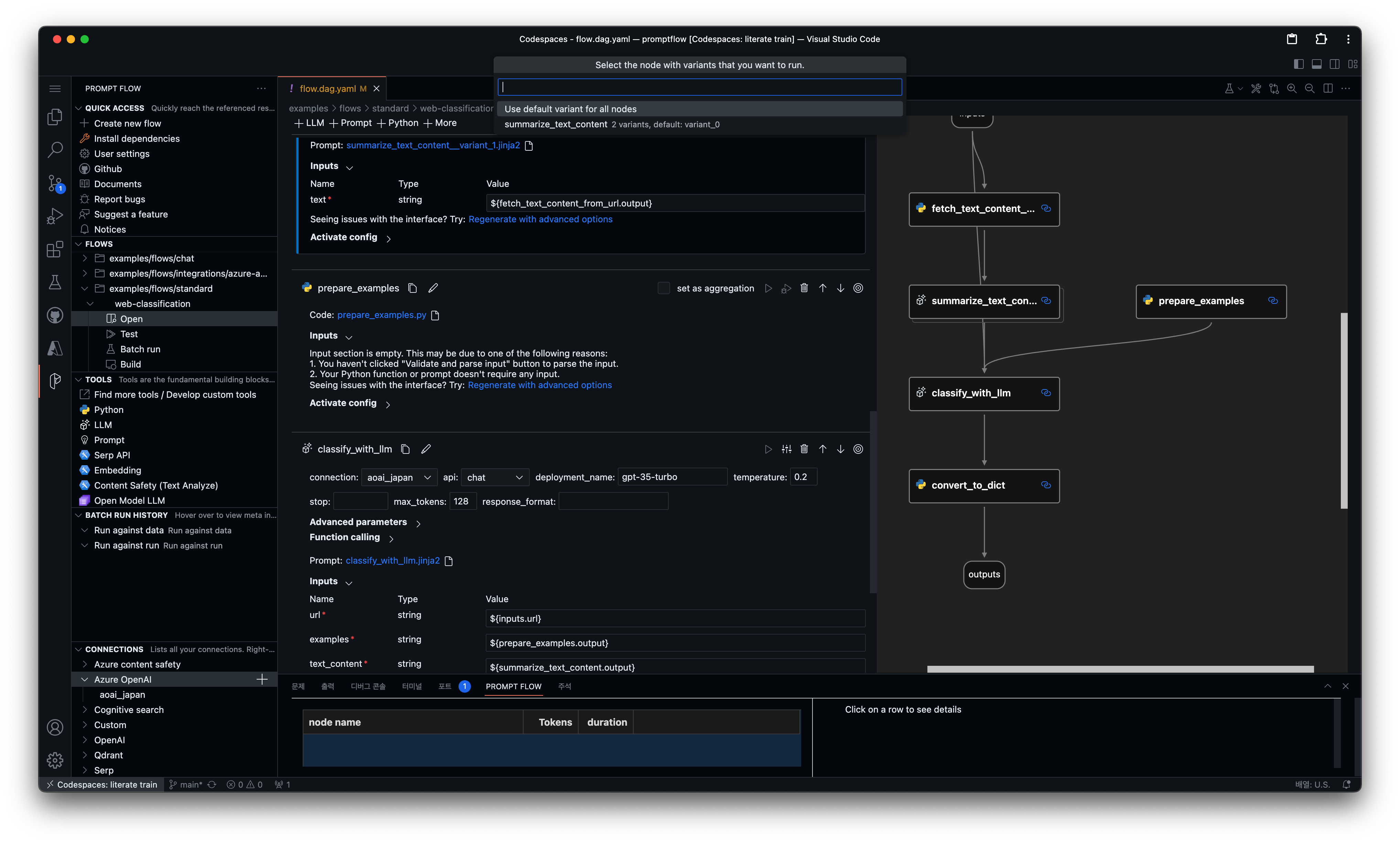The height and width of the screenshot is (843, 1400).
Task: Open the Azure view in activity bar
Action: 54,348
